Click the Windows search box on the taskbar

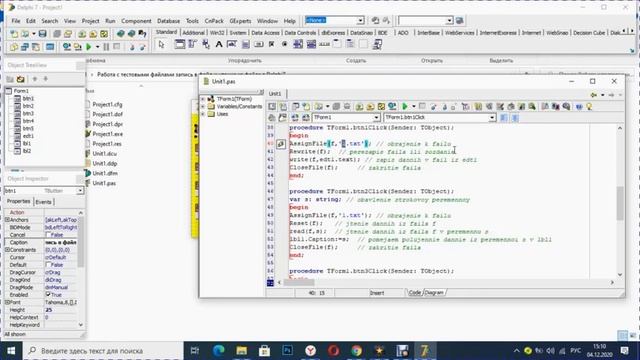(x=102, y=351)
